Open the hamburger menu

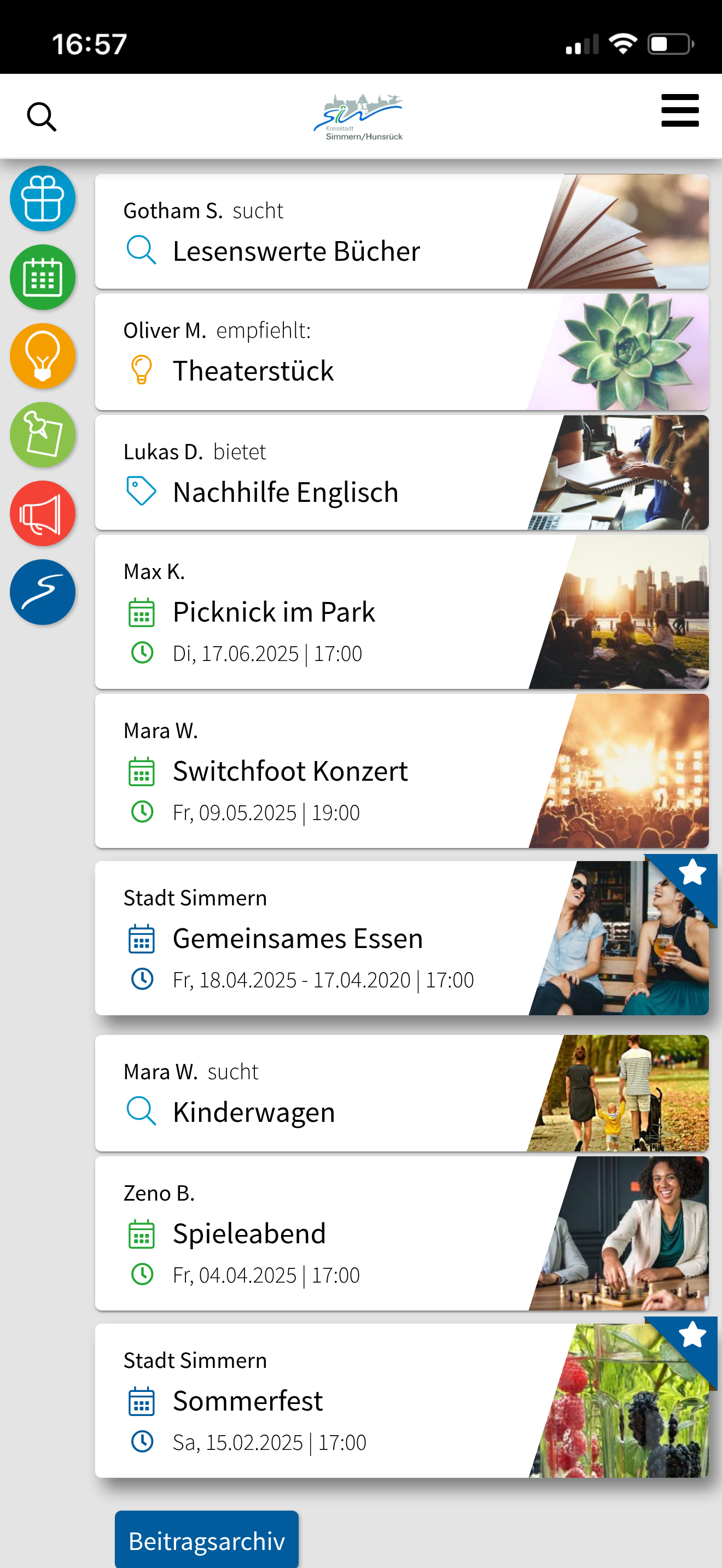(679, 110)
